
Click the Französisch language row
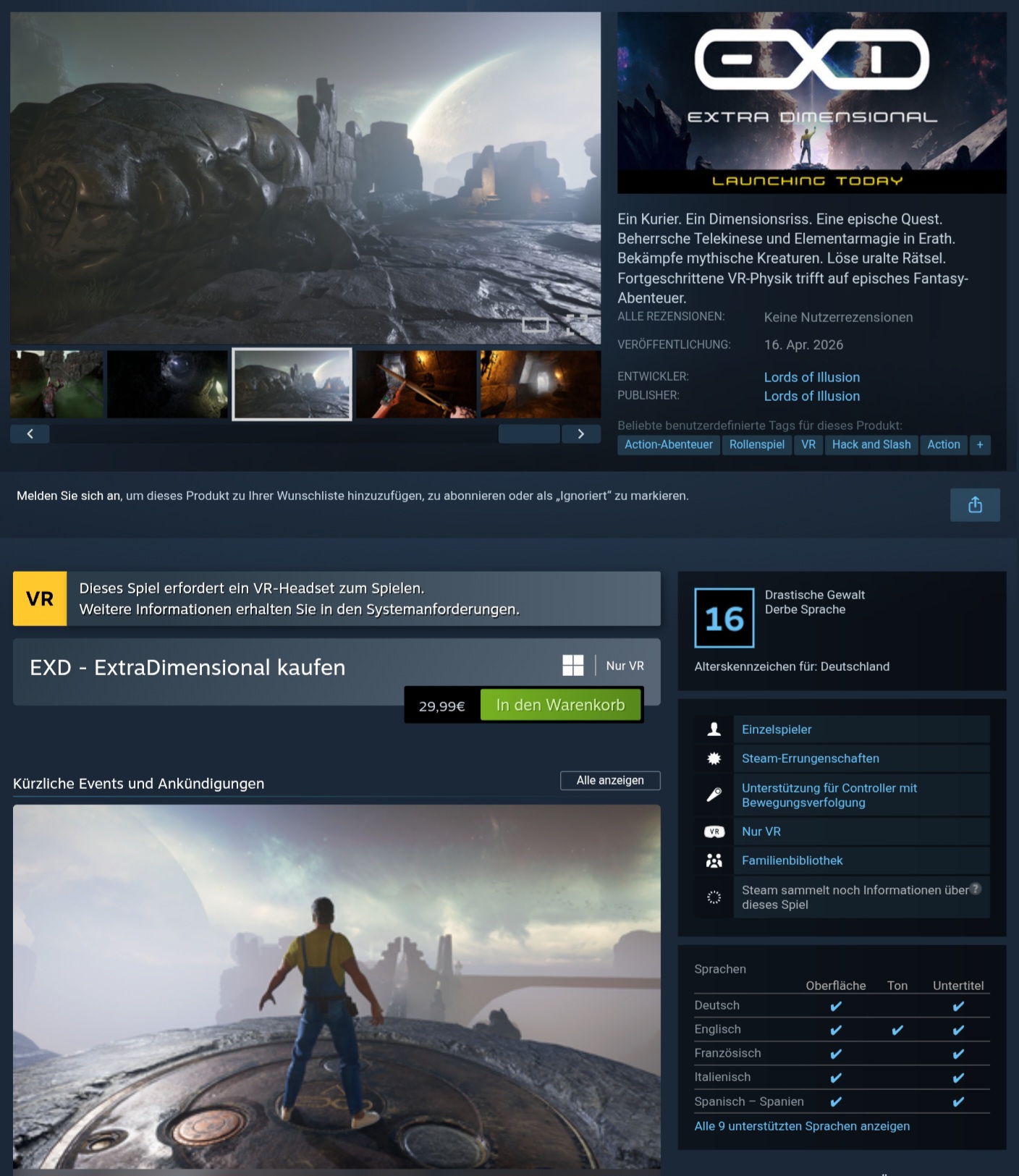click(842, 1054)
